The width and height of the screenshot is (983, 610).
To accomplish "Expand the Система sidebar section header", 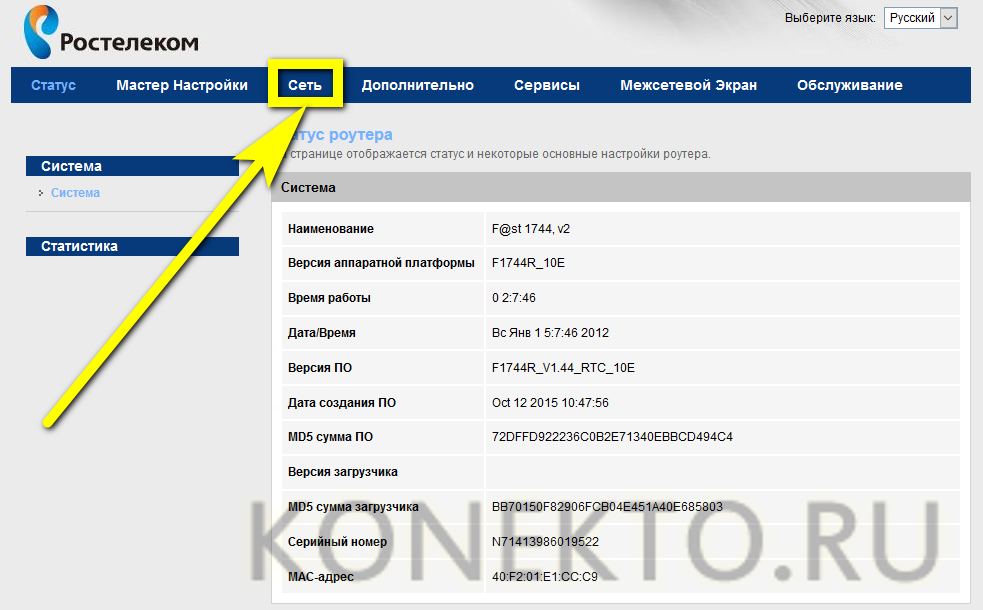I will coord(132,166).
